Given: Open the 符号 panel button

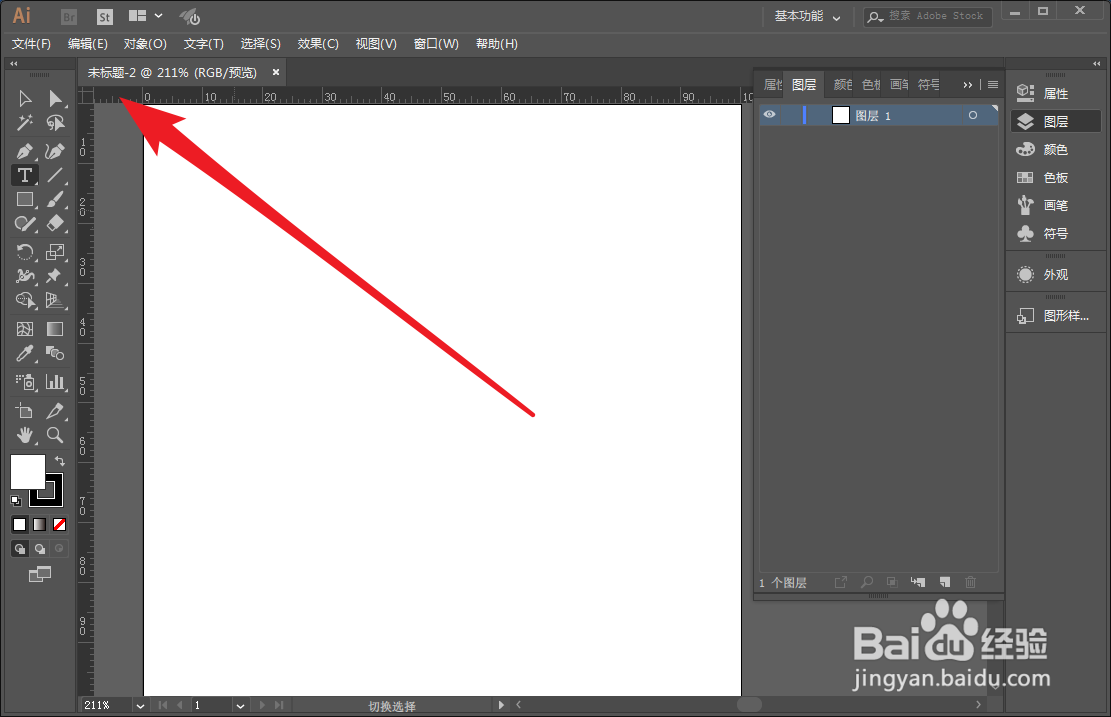Looking at the screenshot, I should point(1055,233).
